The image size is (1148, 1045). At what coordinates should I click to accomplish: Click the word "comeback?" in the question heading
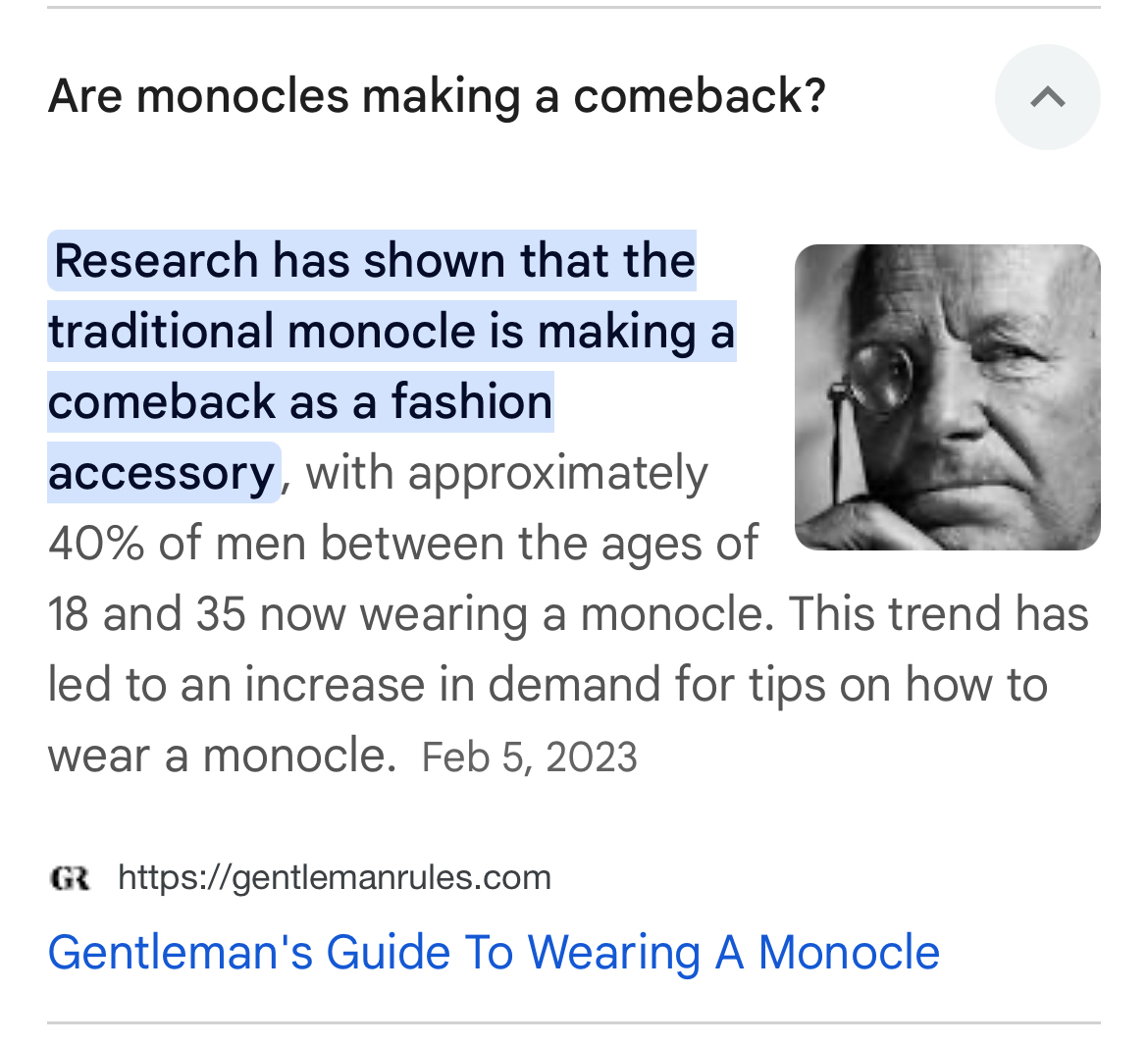(x=700, y=97)
